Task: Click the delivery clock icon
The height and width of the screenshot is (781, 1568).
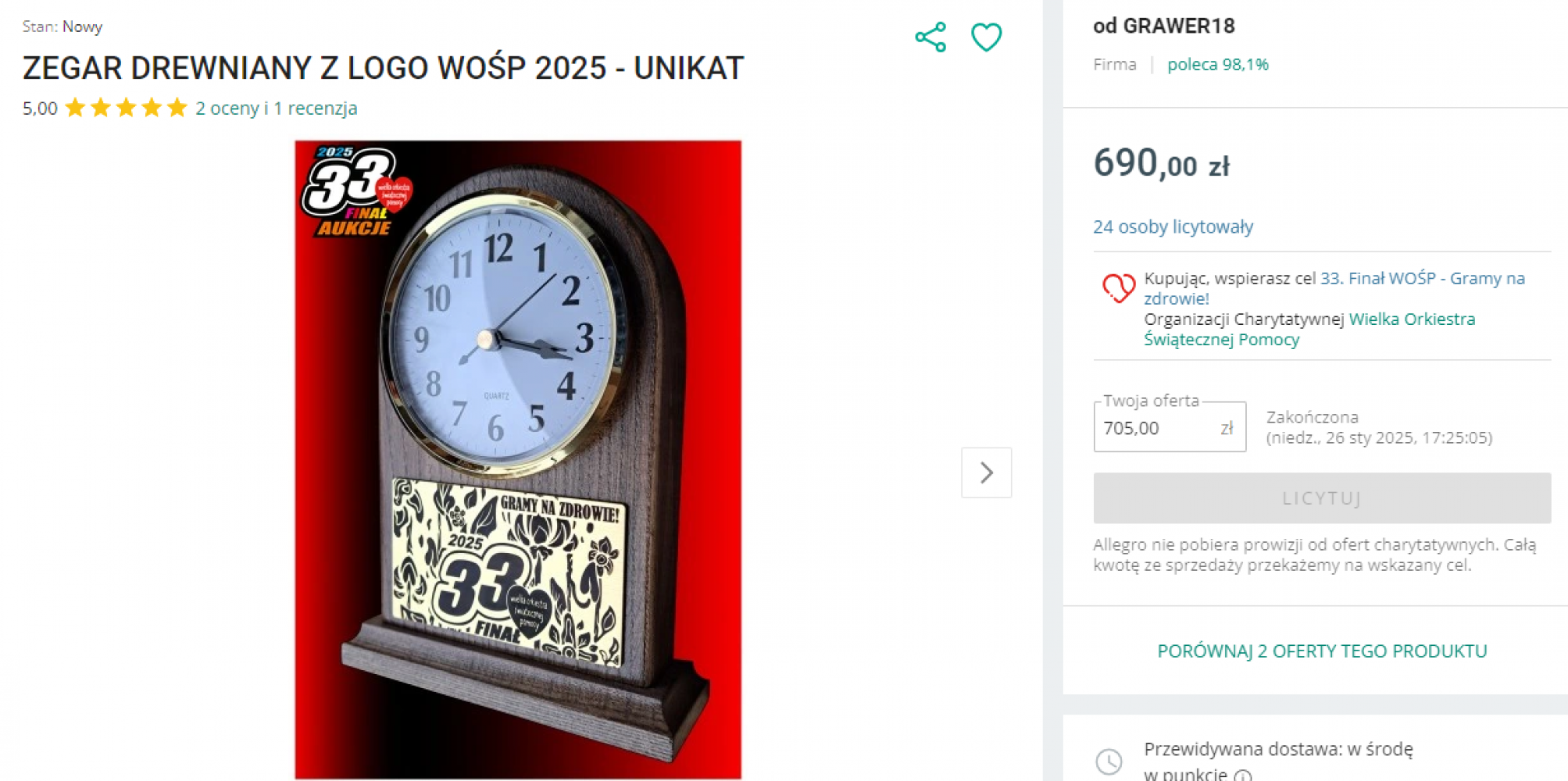Action: [x=1109, y=761]
